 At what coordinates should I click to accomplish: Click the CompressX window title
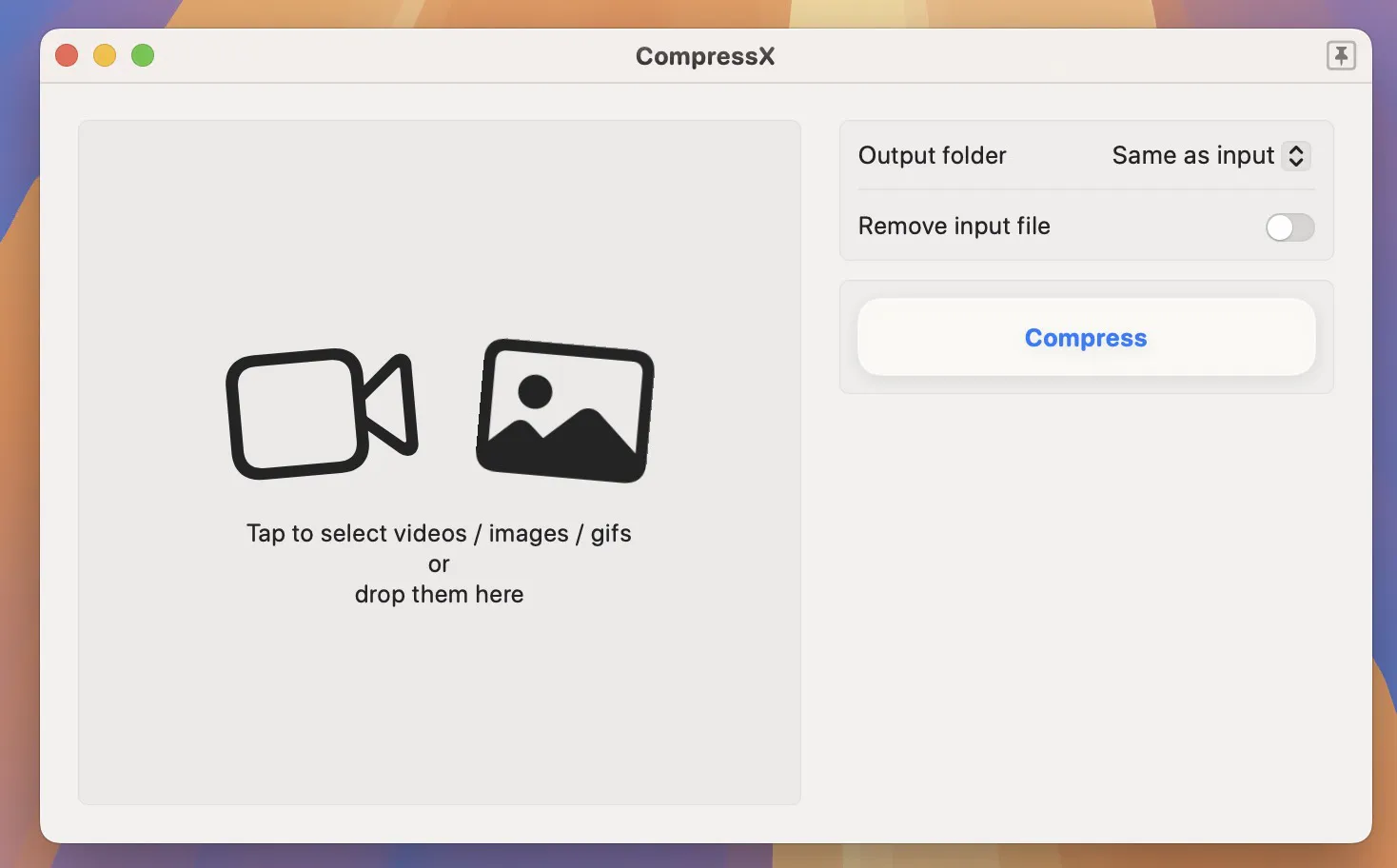click(705, 57)
